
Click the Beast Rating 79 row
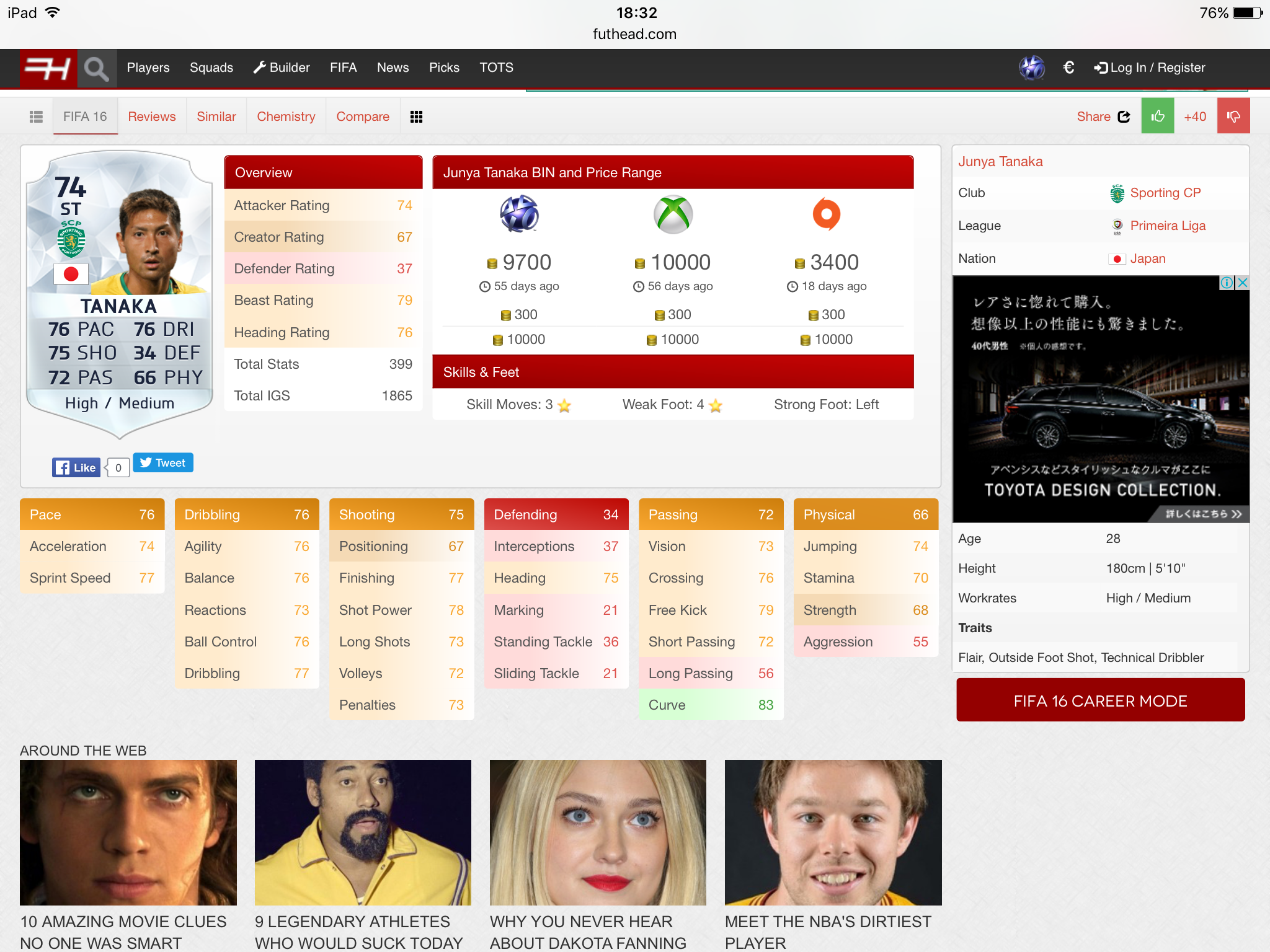tap(323, 301)
